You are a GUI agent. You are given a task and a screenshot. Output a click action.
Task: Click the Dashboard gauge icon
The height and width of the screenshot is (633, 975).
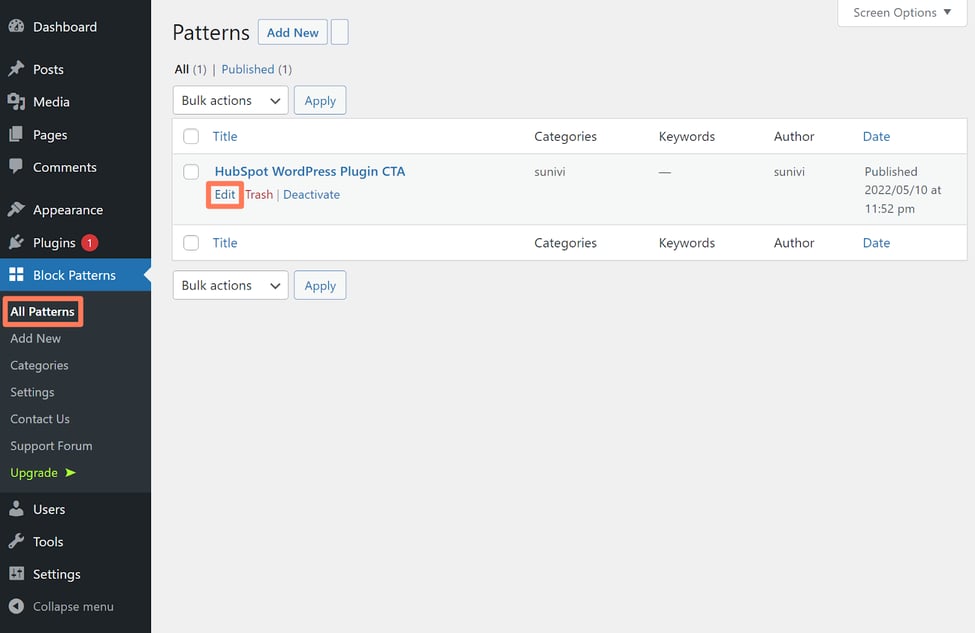coord(16,27)
